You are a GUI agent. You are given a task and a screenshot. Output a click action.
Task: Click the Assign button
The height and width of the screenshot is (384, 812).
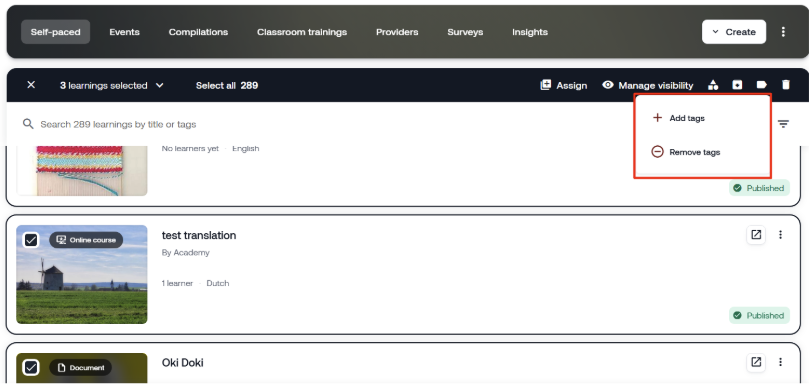(x=563, y=85)
